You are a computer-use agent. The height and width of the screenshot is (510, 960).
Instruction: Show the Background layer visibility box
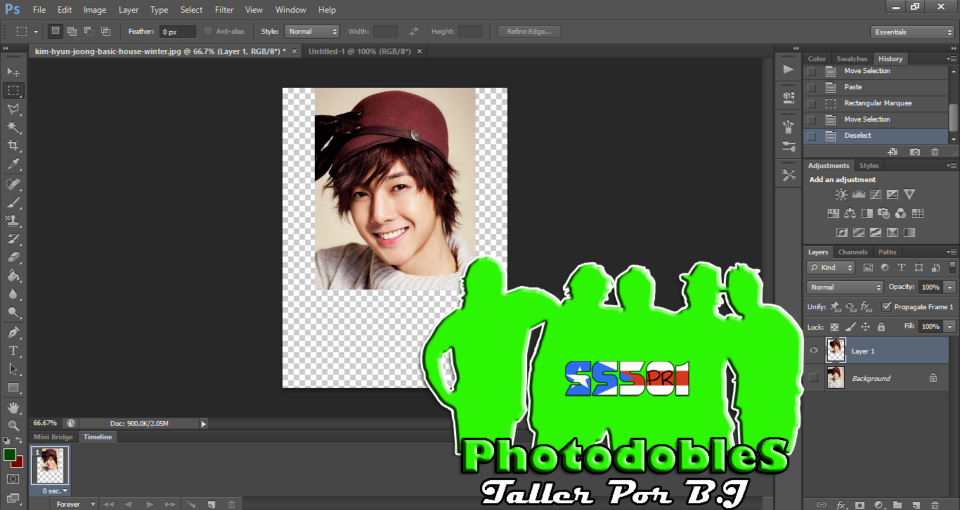click(814, 378)
